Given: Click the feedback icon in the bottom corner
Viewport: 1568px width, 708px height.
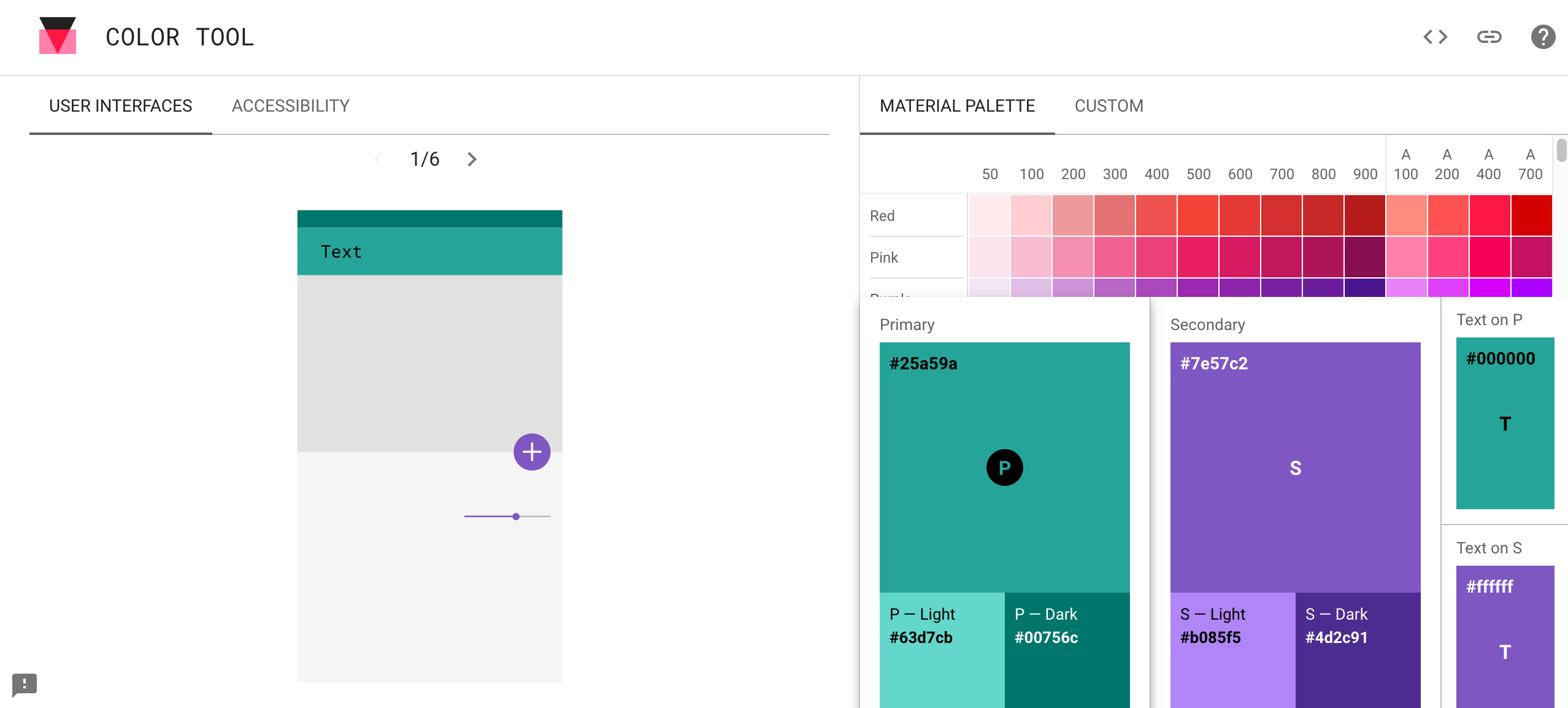Looking at the screenshot, I should click(x=25, y=684).
